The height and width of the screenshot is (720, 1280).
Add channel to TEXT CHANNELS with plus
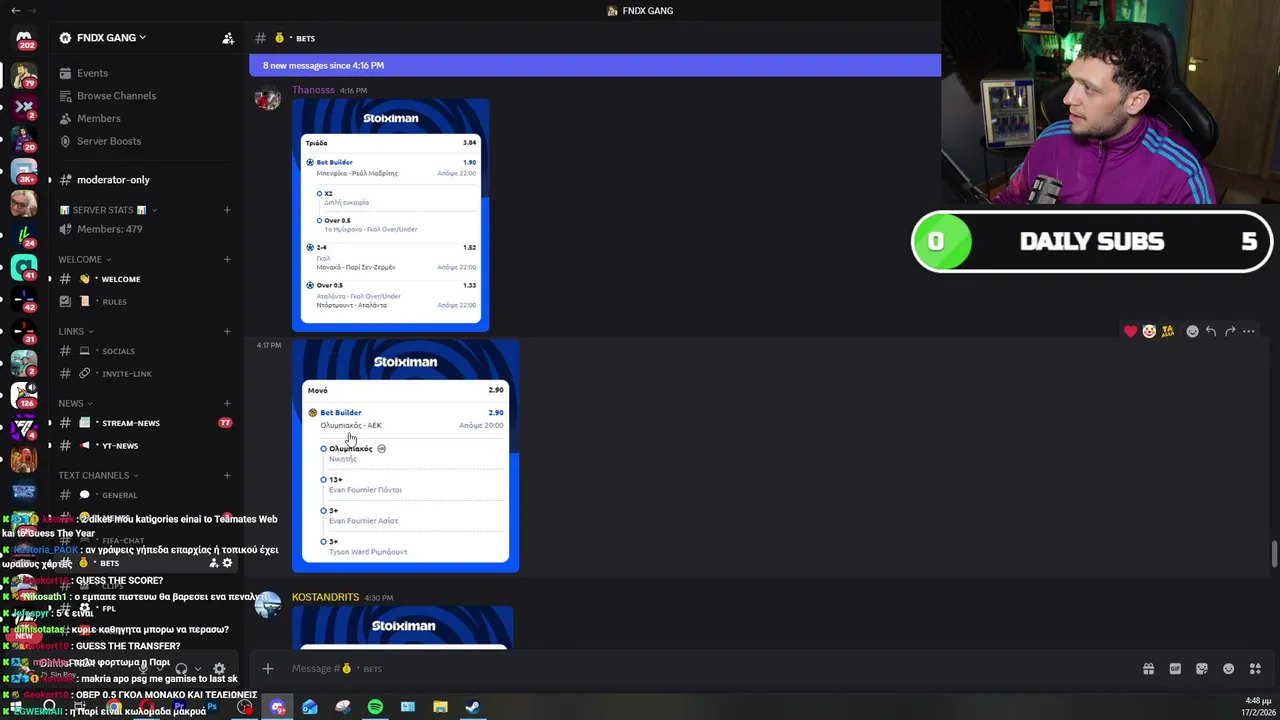click(227, 475)
